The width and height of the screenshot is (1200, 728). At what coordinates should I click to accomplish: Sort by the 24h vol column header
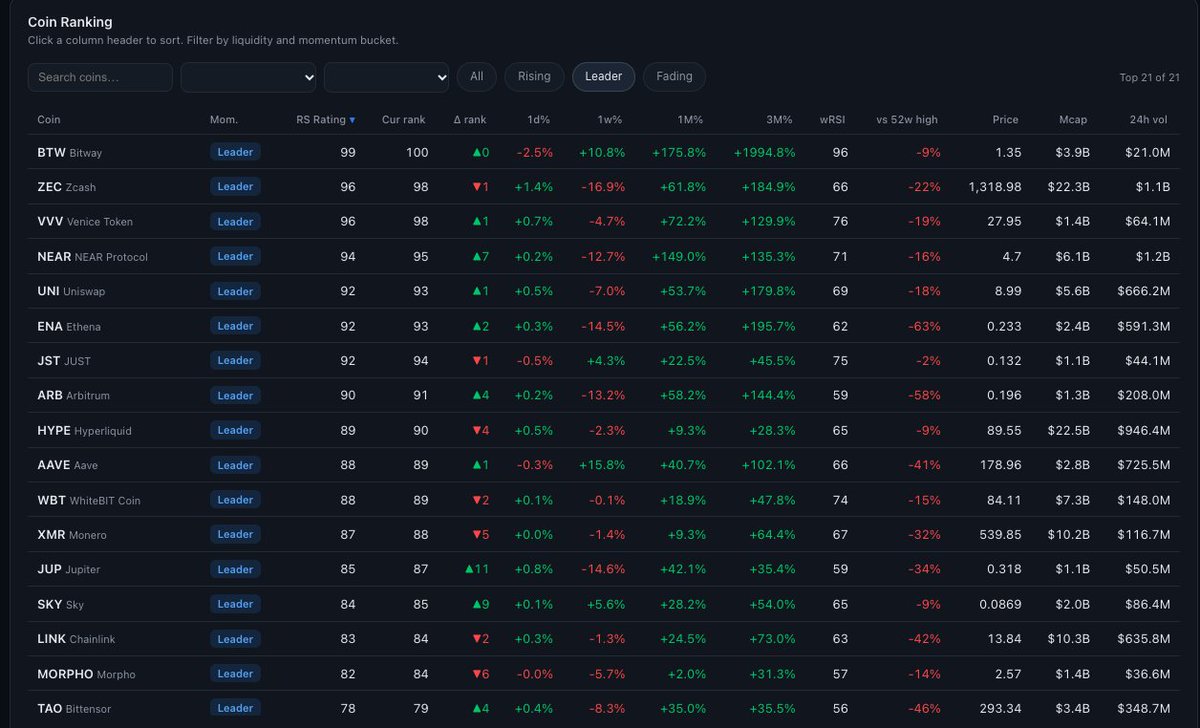coord(1147,120)
